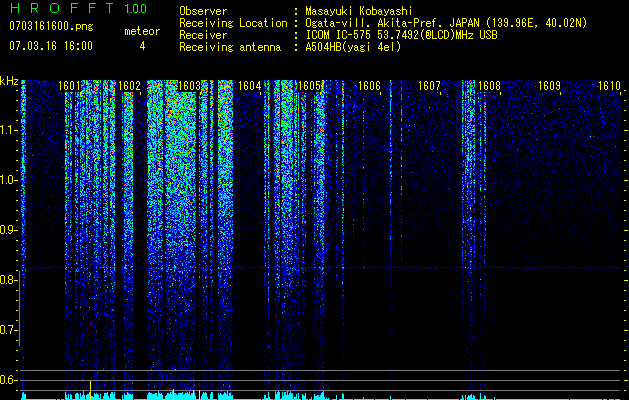Click observer name Masayuki Kobayashi
The height and width of the screenshot is (400, 629).
click(x=358, y=11)
